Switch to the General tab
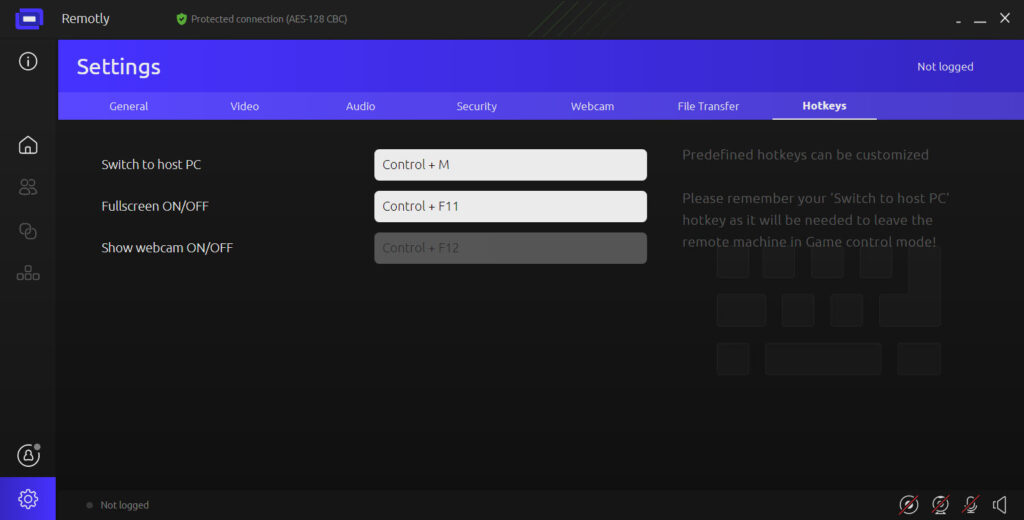The width and height of the screenshot is (1024, 520). (129, 106)
